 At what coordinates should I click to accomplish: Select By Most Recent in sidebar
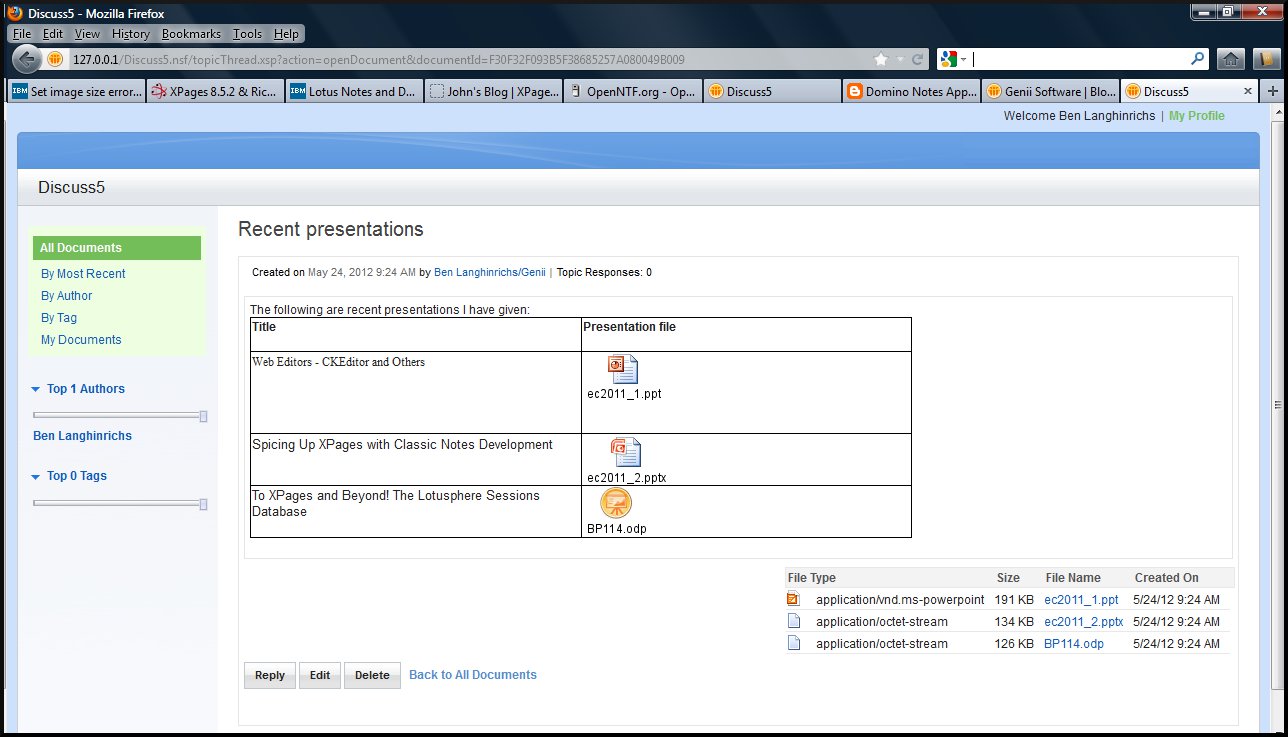coord(83,274)
